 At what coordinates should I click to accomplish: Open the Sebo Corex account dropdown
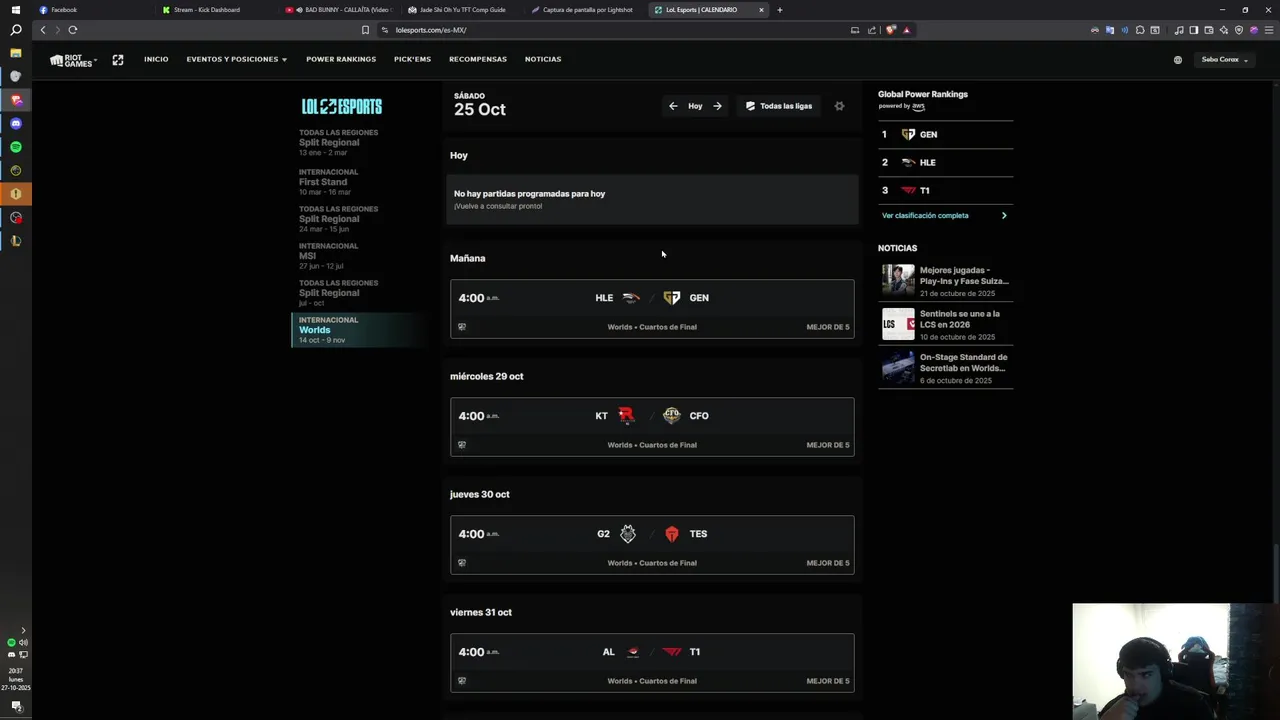(1224, 60)
